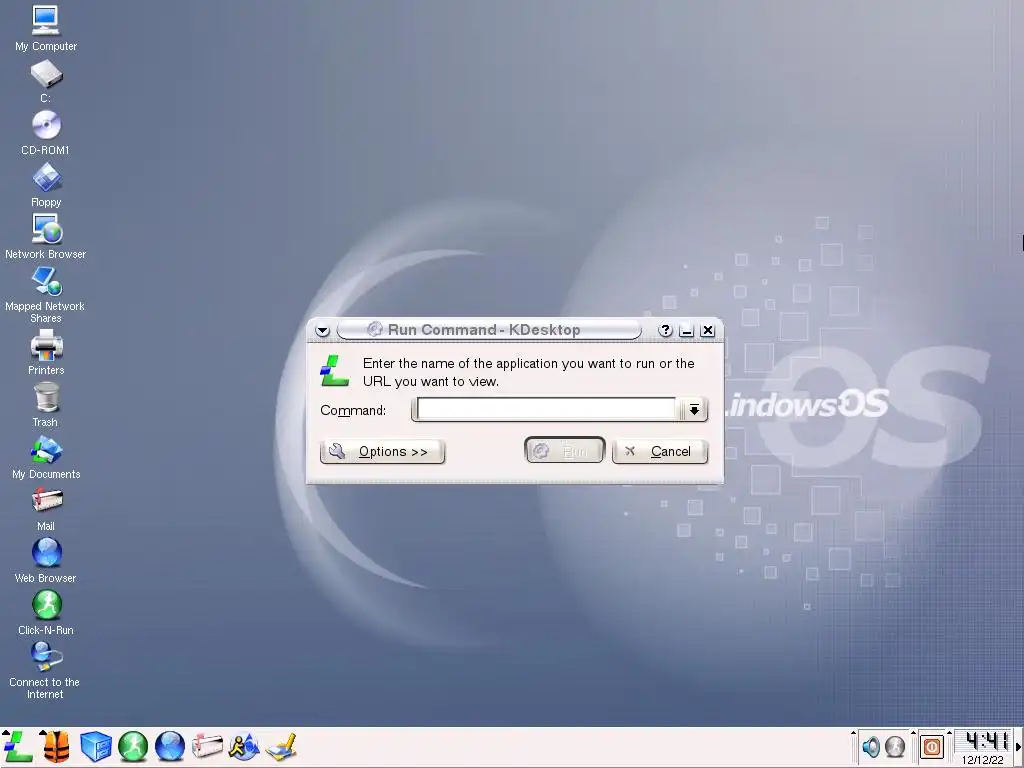This screenshot has height=768, width=1024.
Task: Launch the blue globe browser panel icon
Action: click(170, 746)
